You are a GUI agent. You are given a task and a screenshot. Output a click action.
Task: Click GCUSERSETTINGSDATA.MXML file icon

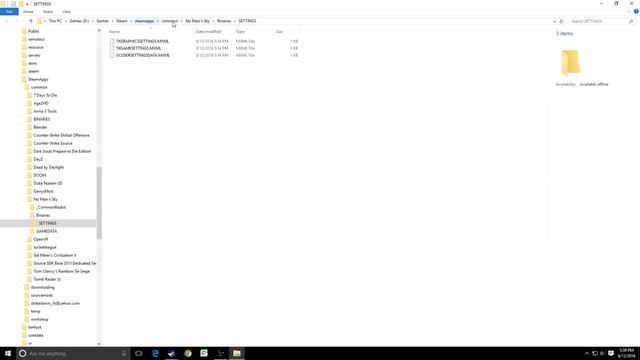[x=111, y=55]
